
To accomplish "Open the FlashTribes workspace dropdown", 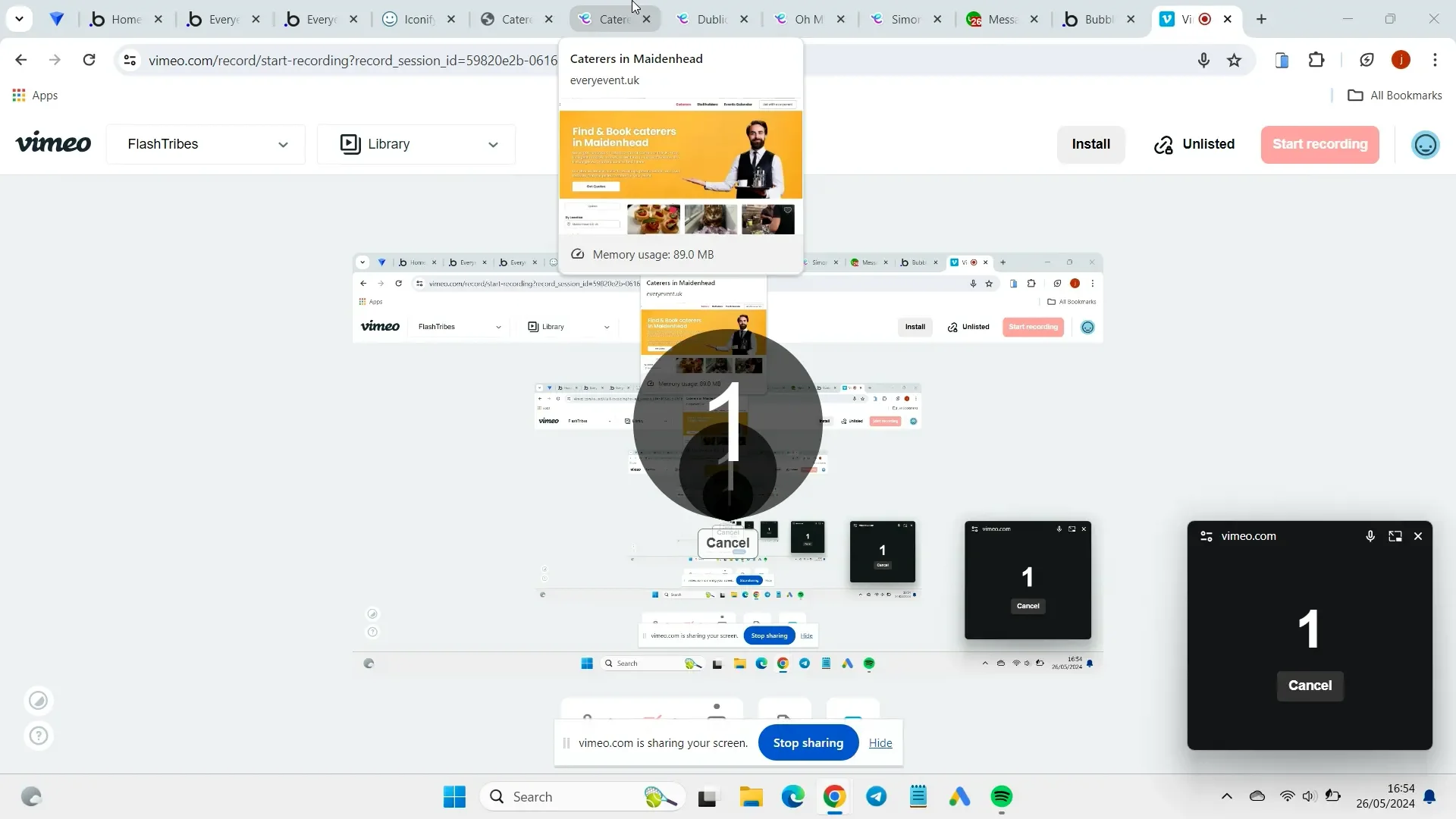I will (x=206, y=144).
